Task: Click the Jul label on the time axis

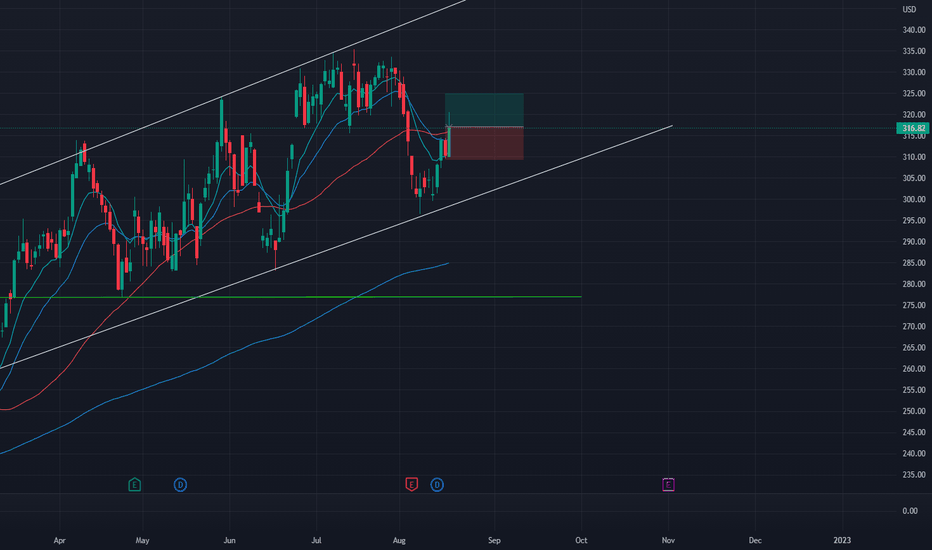Action: 317,540
